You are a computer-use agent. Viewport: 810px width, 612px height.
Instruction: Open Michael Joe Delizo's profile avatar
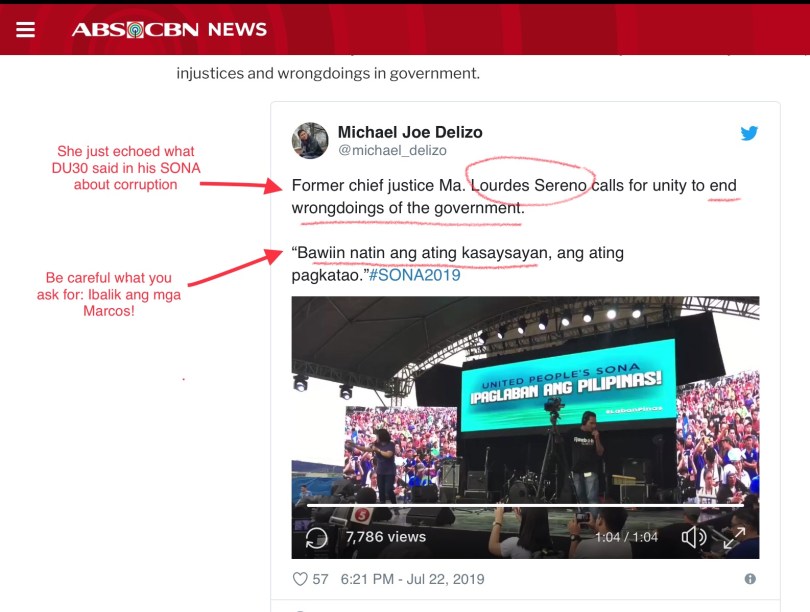[310, 141]
